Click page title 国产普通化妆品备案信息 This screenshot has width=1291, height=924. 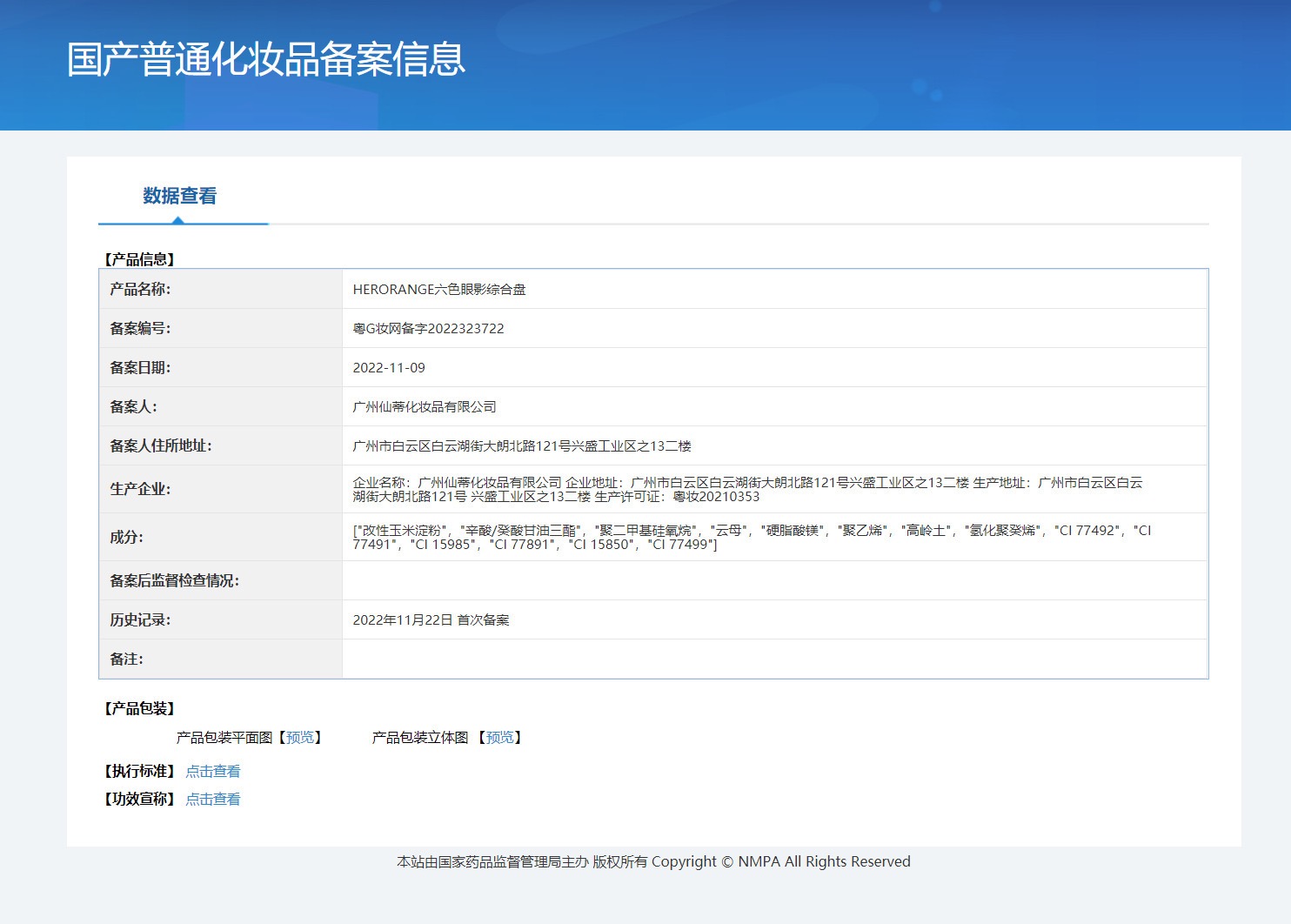(266, 59)
